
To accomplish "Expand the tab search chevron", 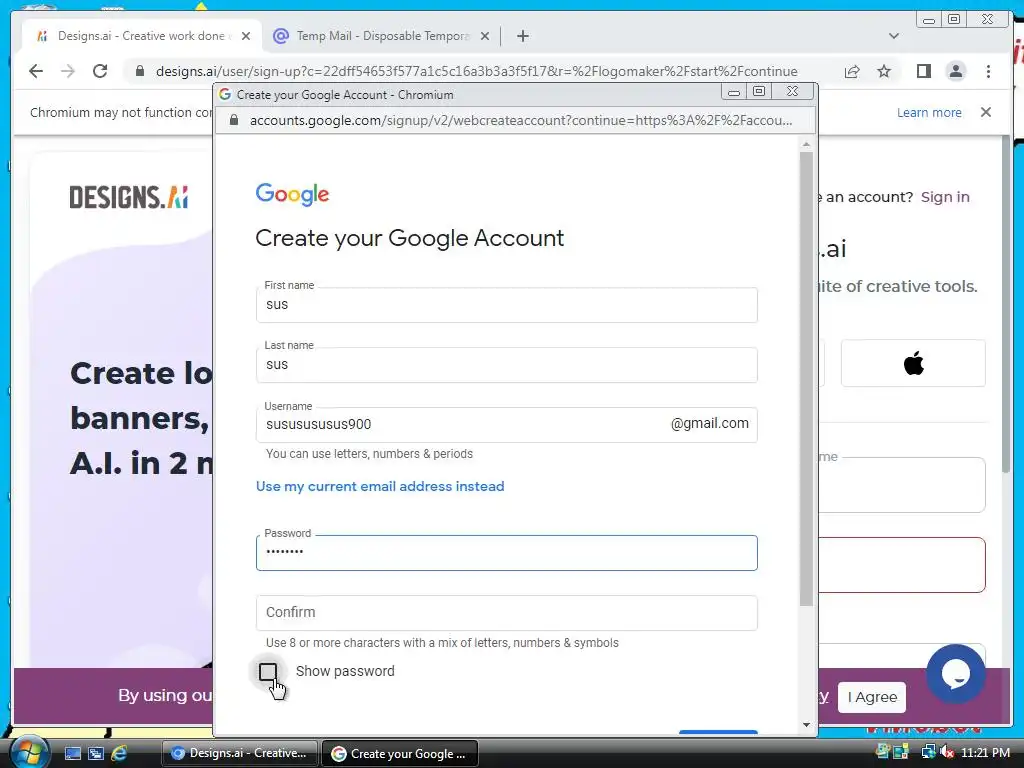I will click(x=894, y=36).
